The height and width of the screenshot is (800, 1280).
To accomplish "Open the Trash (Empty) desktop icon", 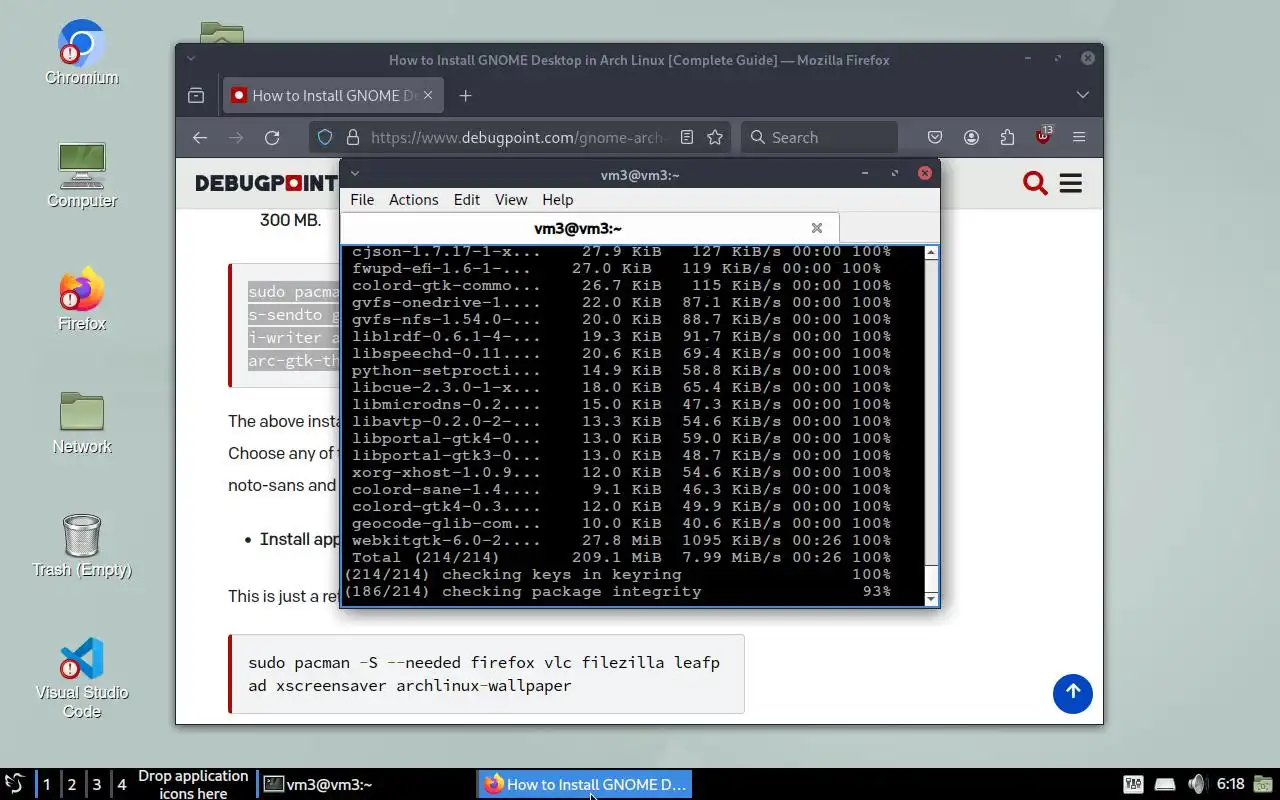I will pos(81,545).
